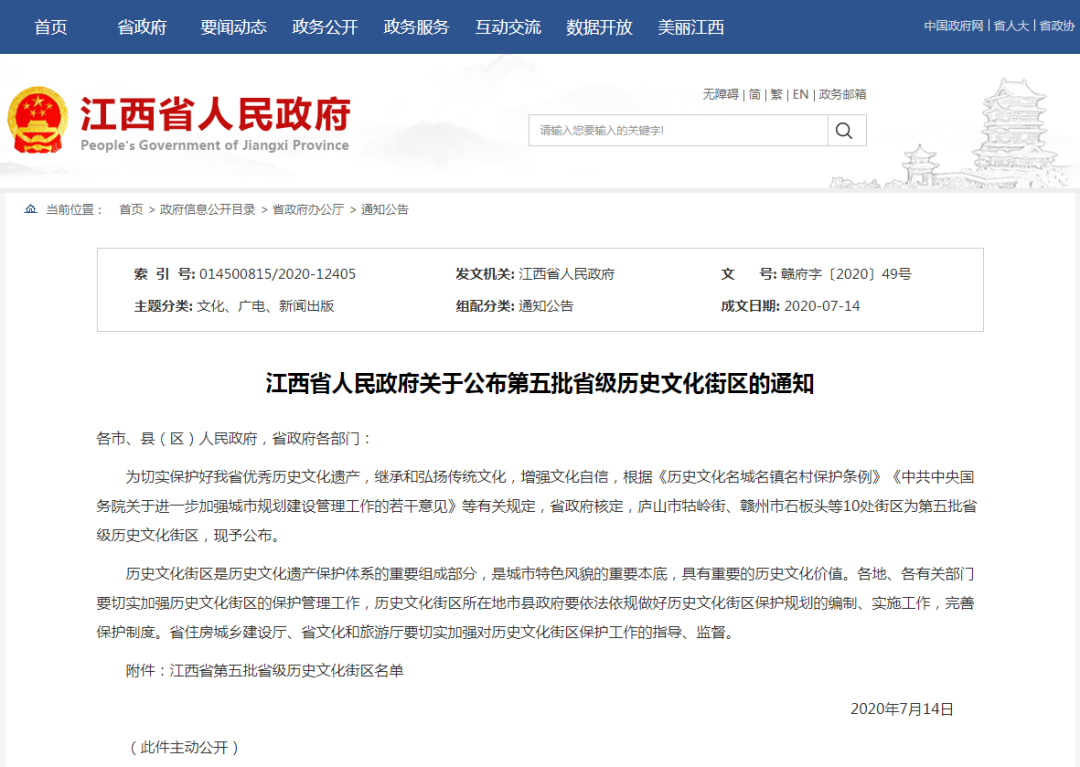Open 政务公开 in the top navigation
The width and height of the screenshot is (1080, 767).
click(325, 27)
